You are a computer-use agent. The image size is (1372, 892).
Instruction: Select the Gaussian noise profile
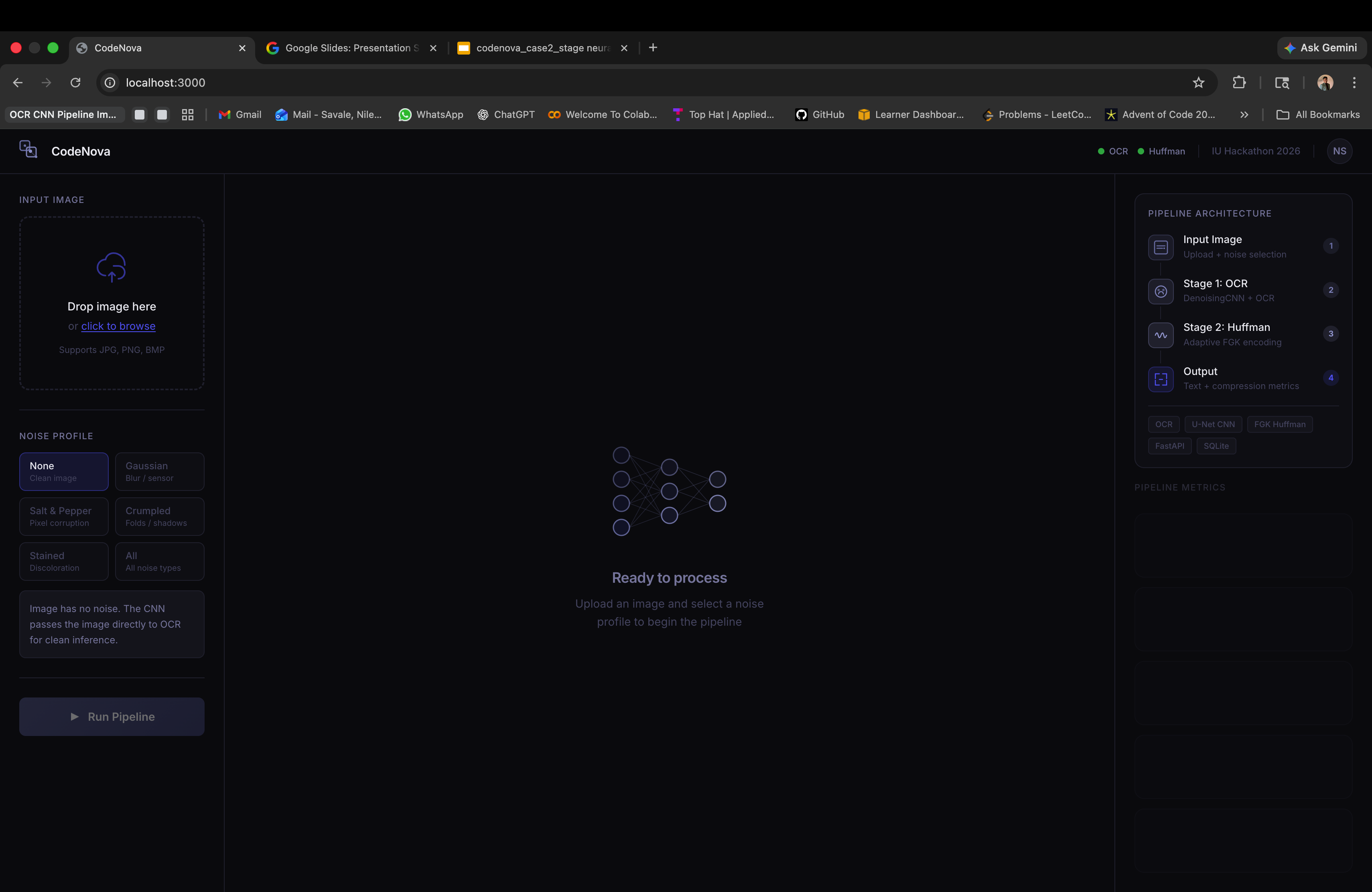coord(160,471)
